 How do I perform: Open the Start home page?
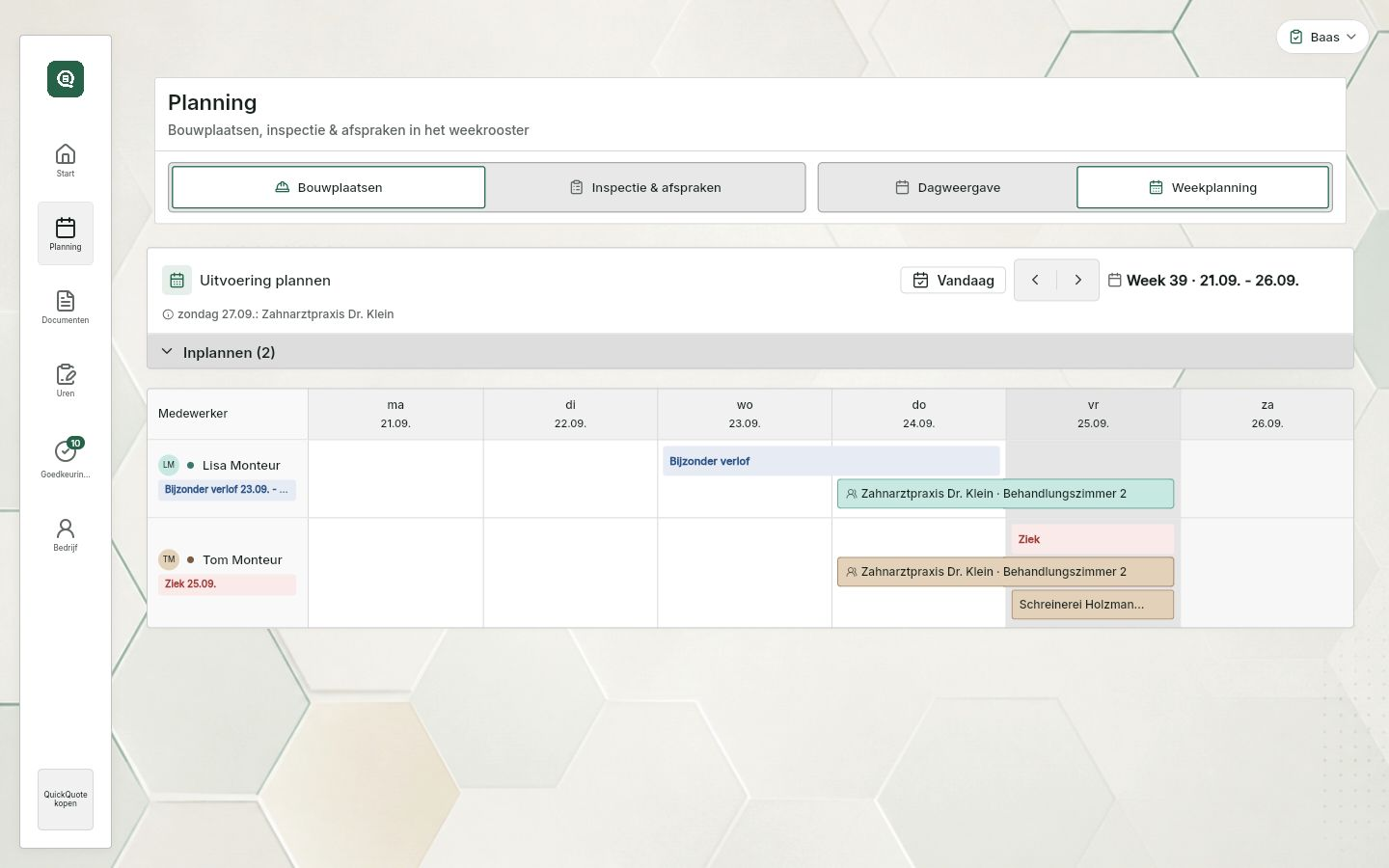pyautogui.click(x=66, y=160)
